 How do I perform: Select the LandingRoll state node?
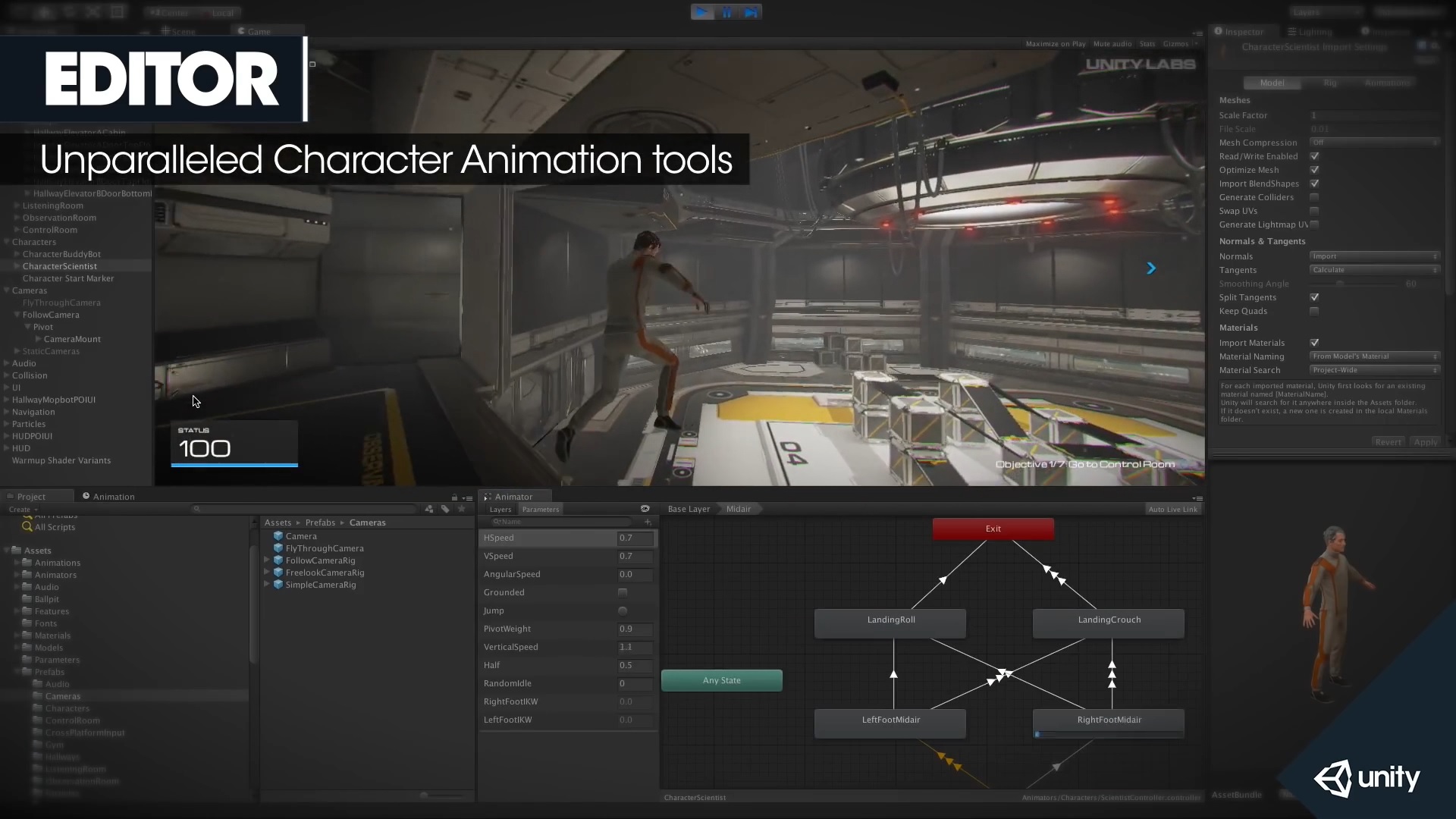[890, 623]
